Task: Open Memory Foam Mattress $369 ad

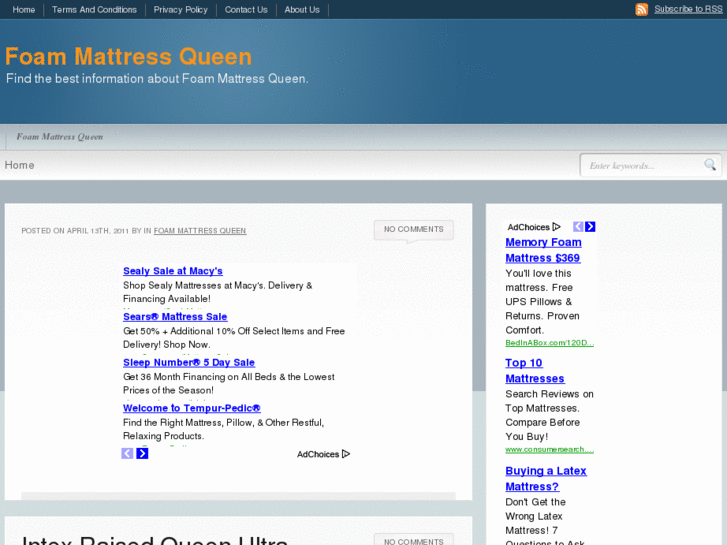Action: [x=543, y=250]
